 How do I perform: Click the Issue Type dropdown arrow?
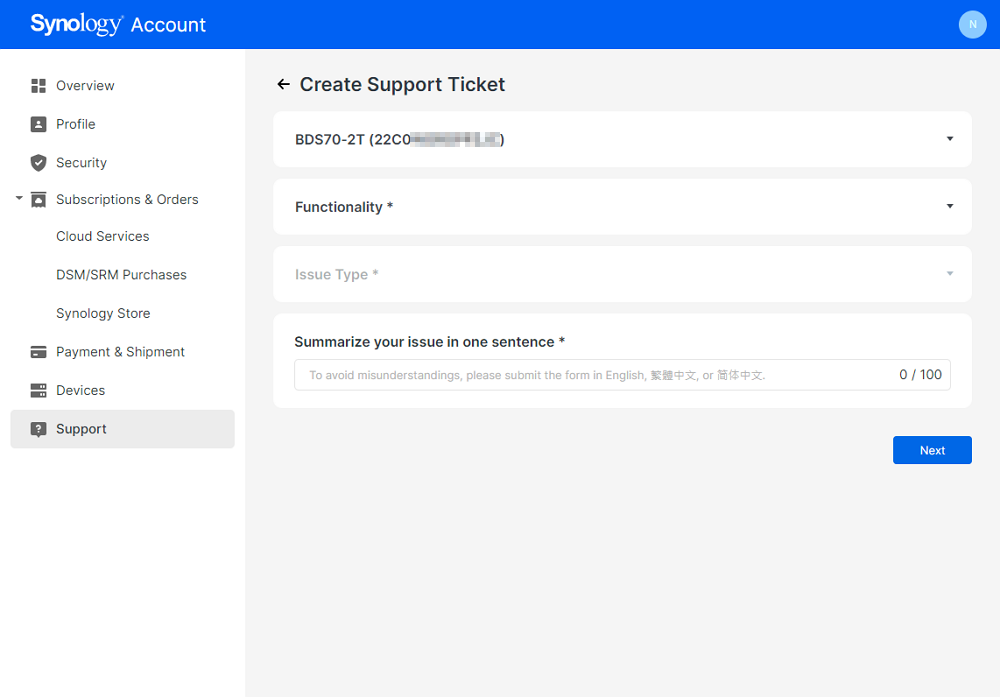point(950,274)
